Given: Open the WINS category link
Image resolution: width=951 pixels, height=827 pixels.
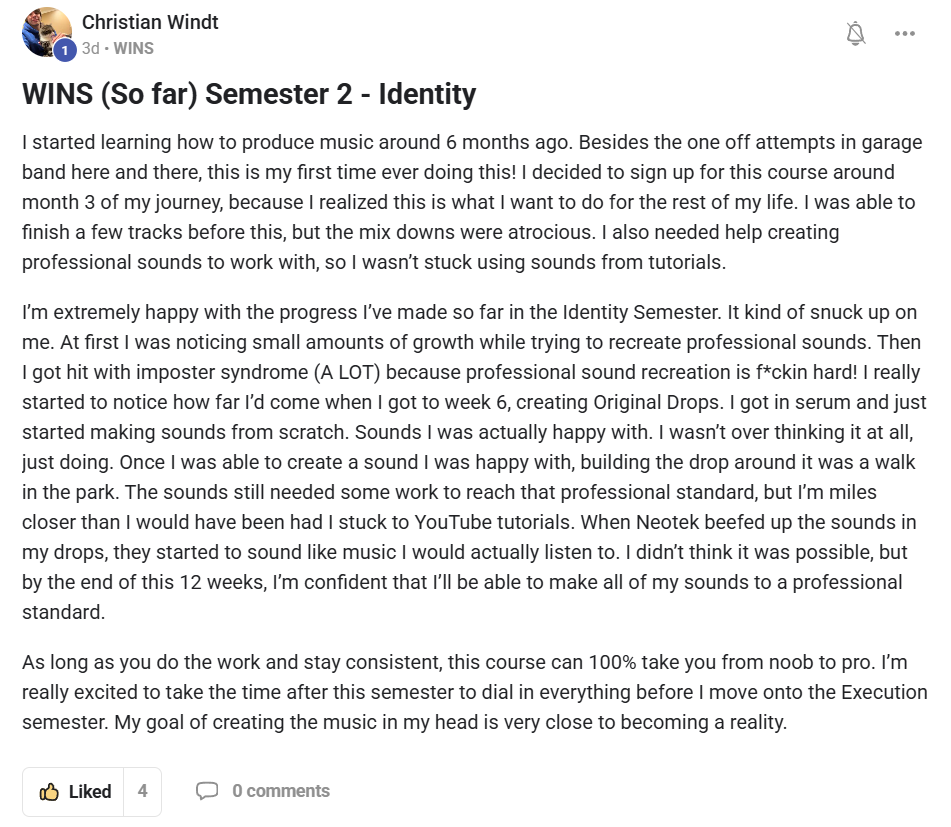Looking at the screenshot, I should (134, 48).
